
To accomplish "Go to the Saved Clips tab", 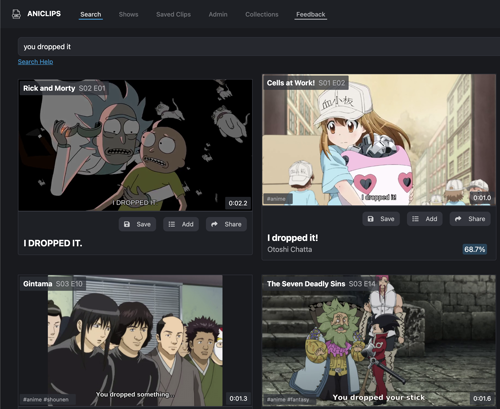I will click(x=173, y=14).
